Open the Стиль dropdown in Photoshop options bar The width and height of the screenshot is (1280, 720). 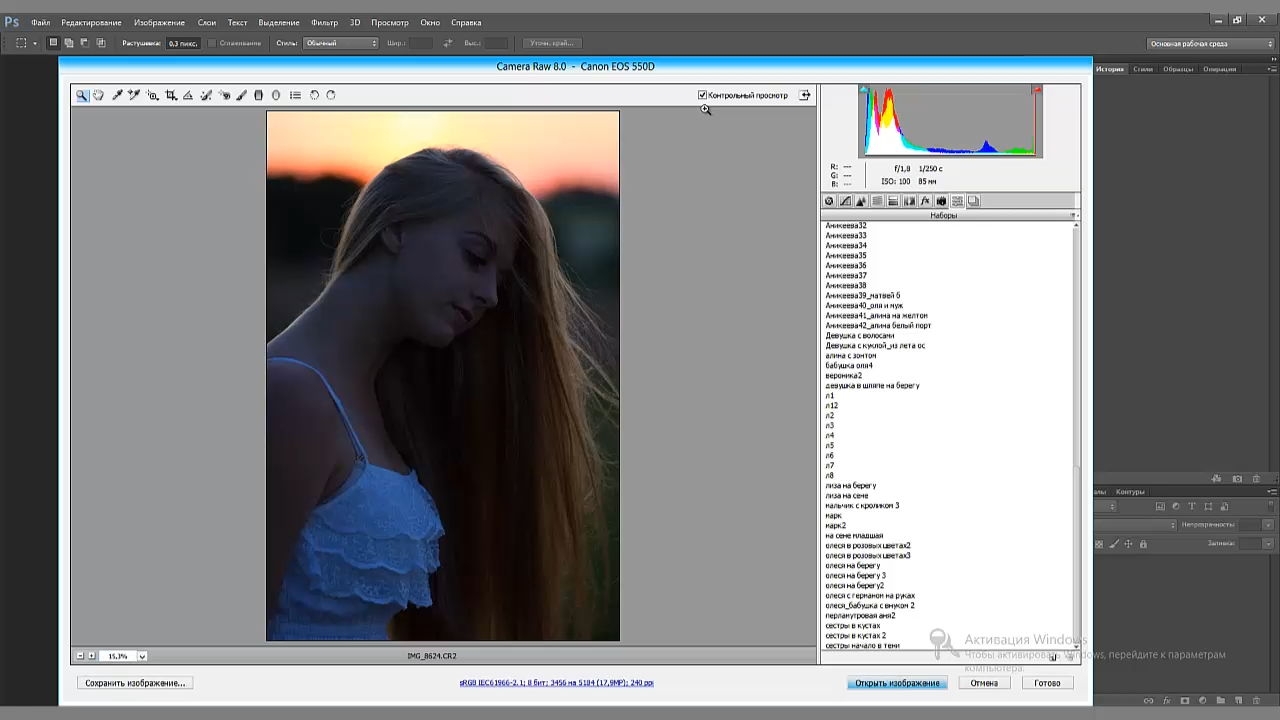[341, 43]
